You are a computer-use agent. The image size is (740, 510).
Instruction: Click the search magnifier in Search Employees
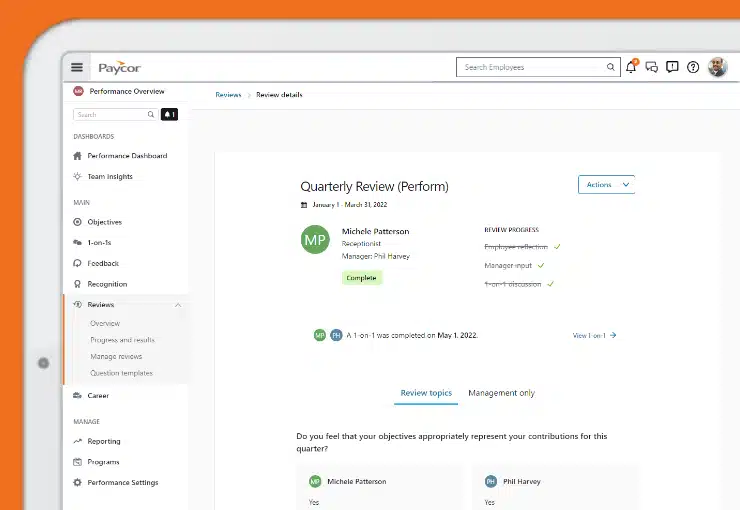(x=611, y=67)
